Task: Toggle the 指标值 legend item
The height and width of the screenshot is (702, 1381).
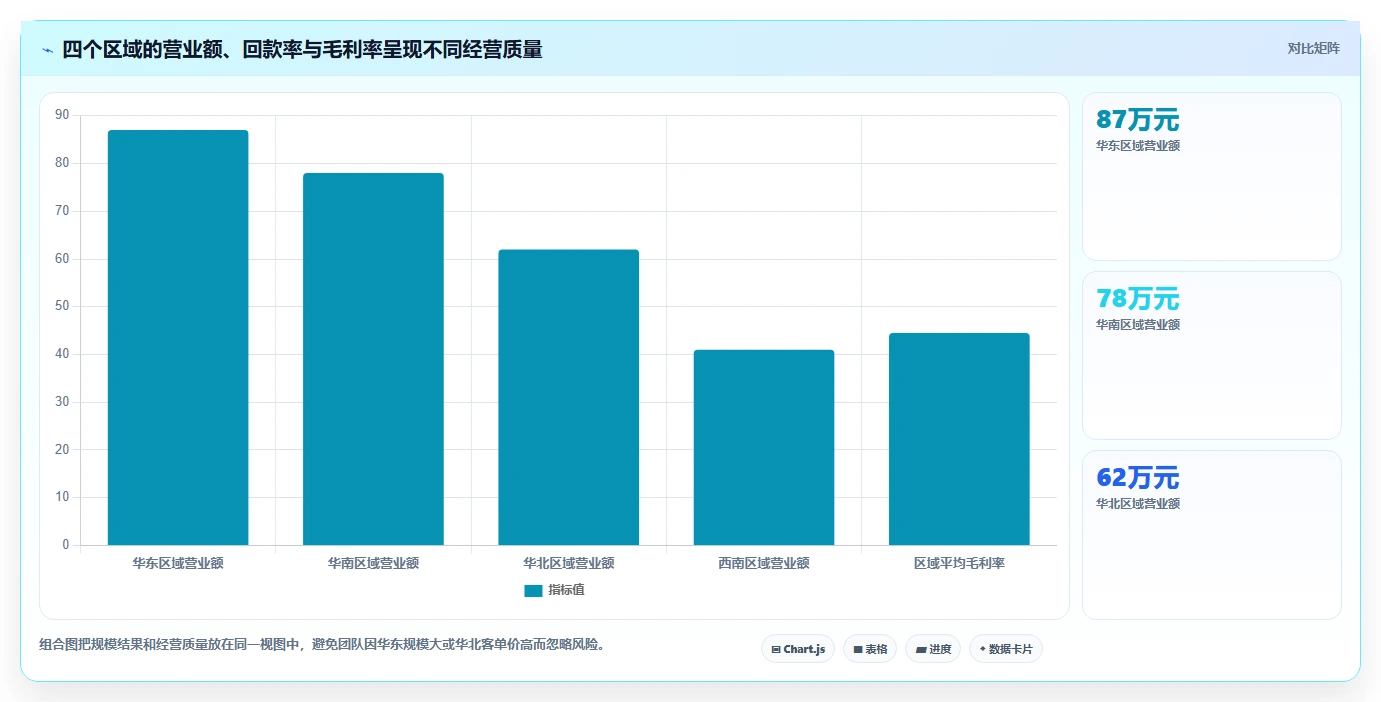Action: click(x=555, y=590)
